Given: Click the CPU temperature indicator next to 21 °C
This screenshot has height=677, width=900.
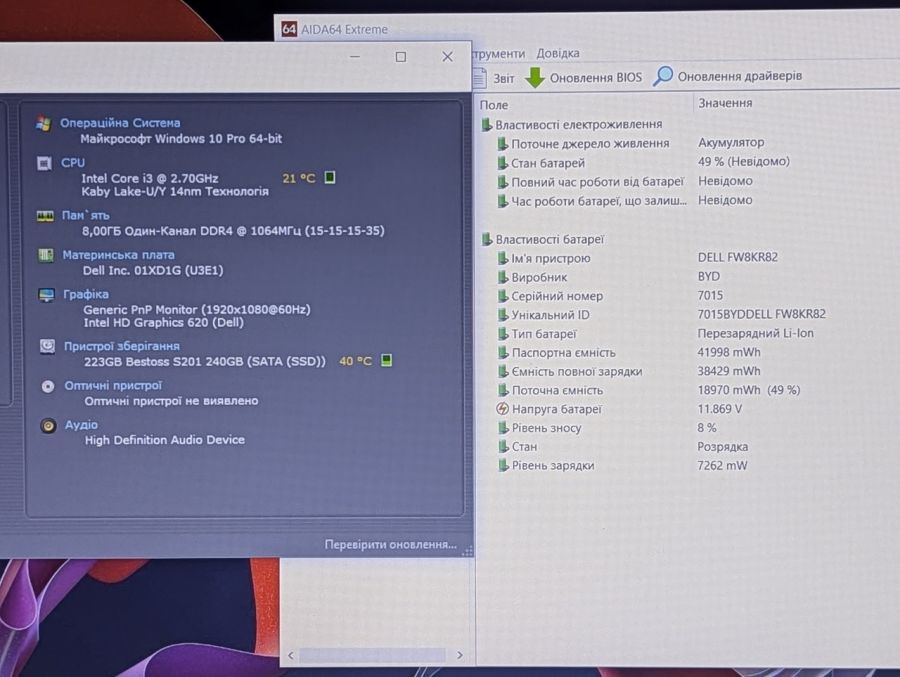Looking at the screenshot, I should click(329, 177).
